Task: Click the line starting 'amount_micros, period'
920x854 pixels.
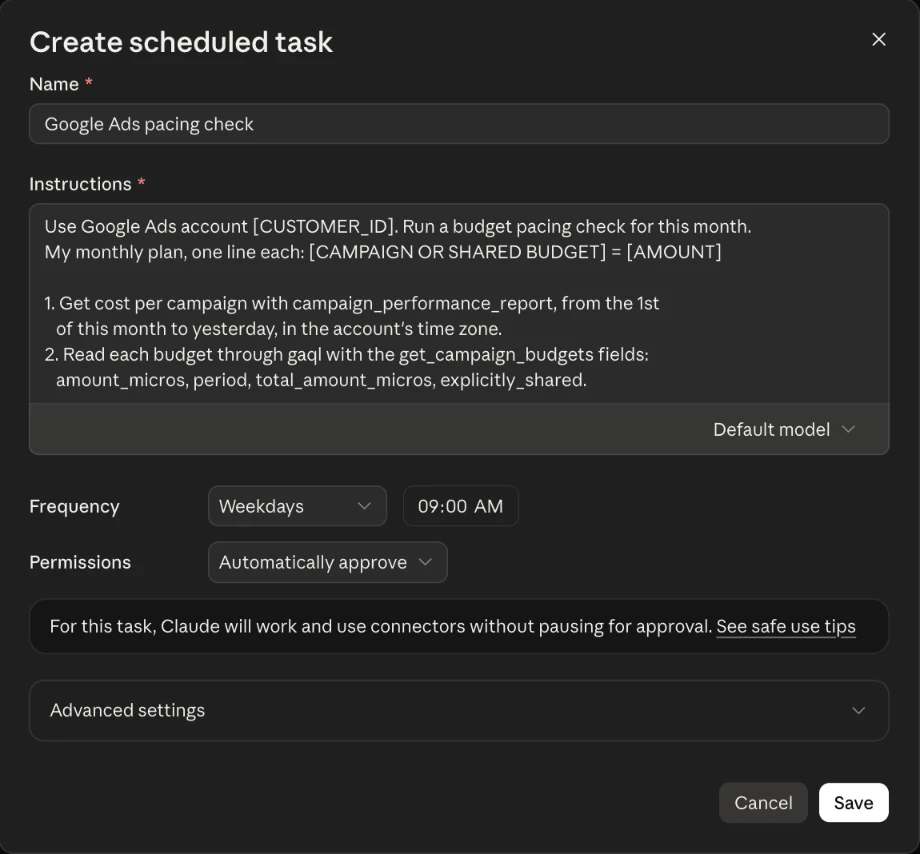Action: coord(321,380)
